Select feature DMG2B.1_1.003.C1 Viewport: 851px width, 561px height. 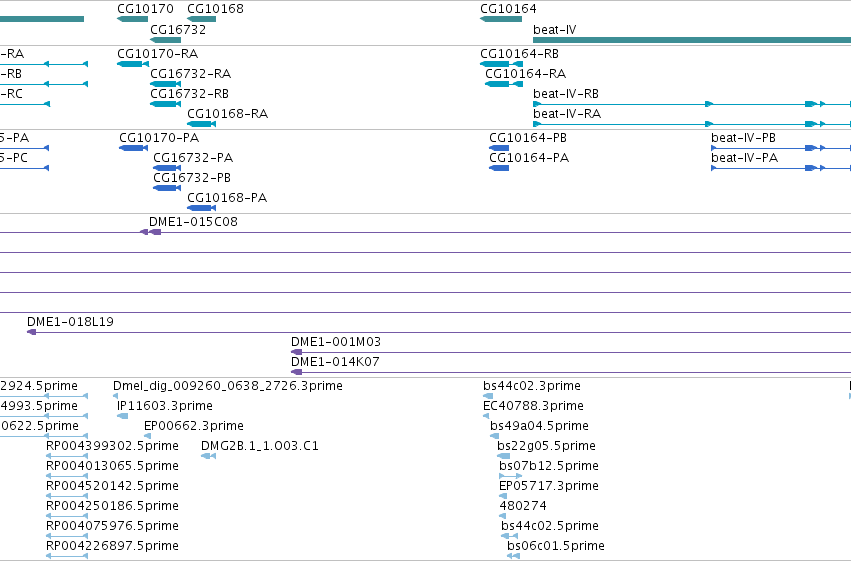click(x=208, y=456)
